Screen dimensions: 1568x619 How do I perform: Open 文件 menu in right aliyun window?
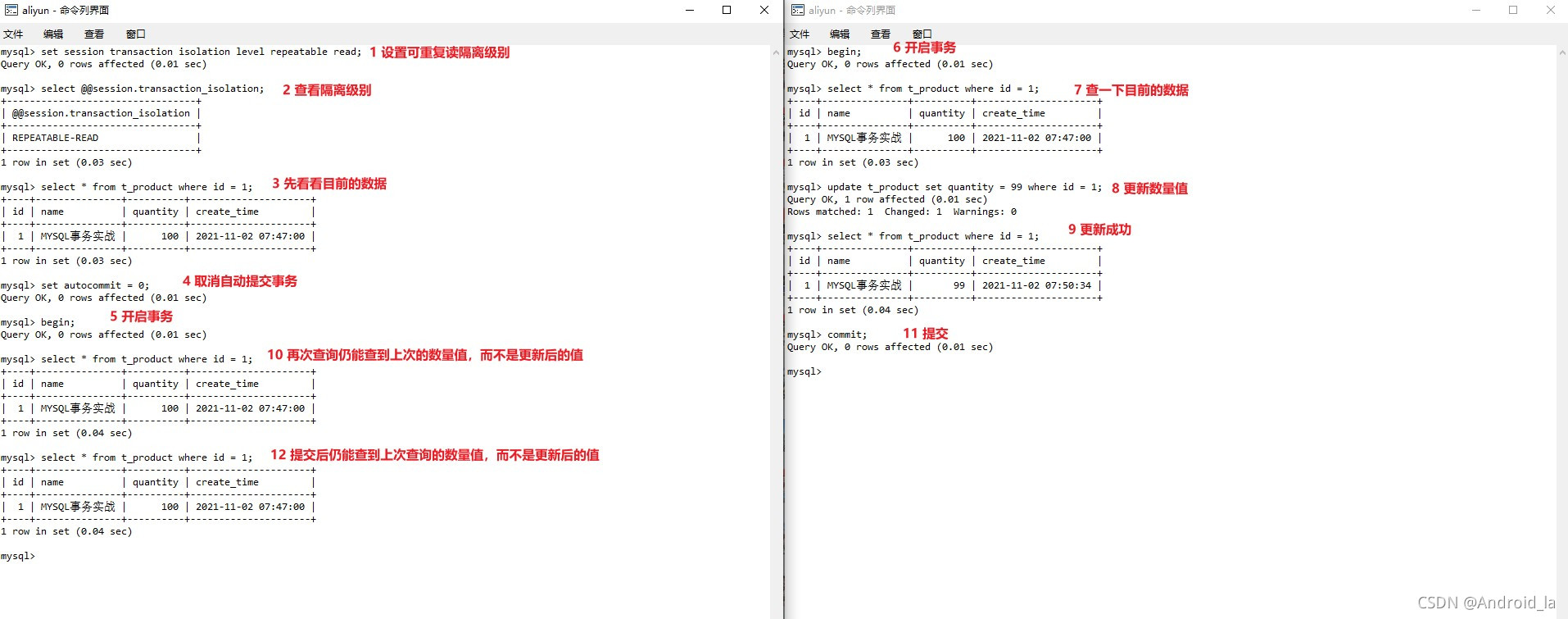tap(800, 34)
